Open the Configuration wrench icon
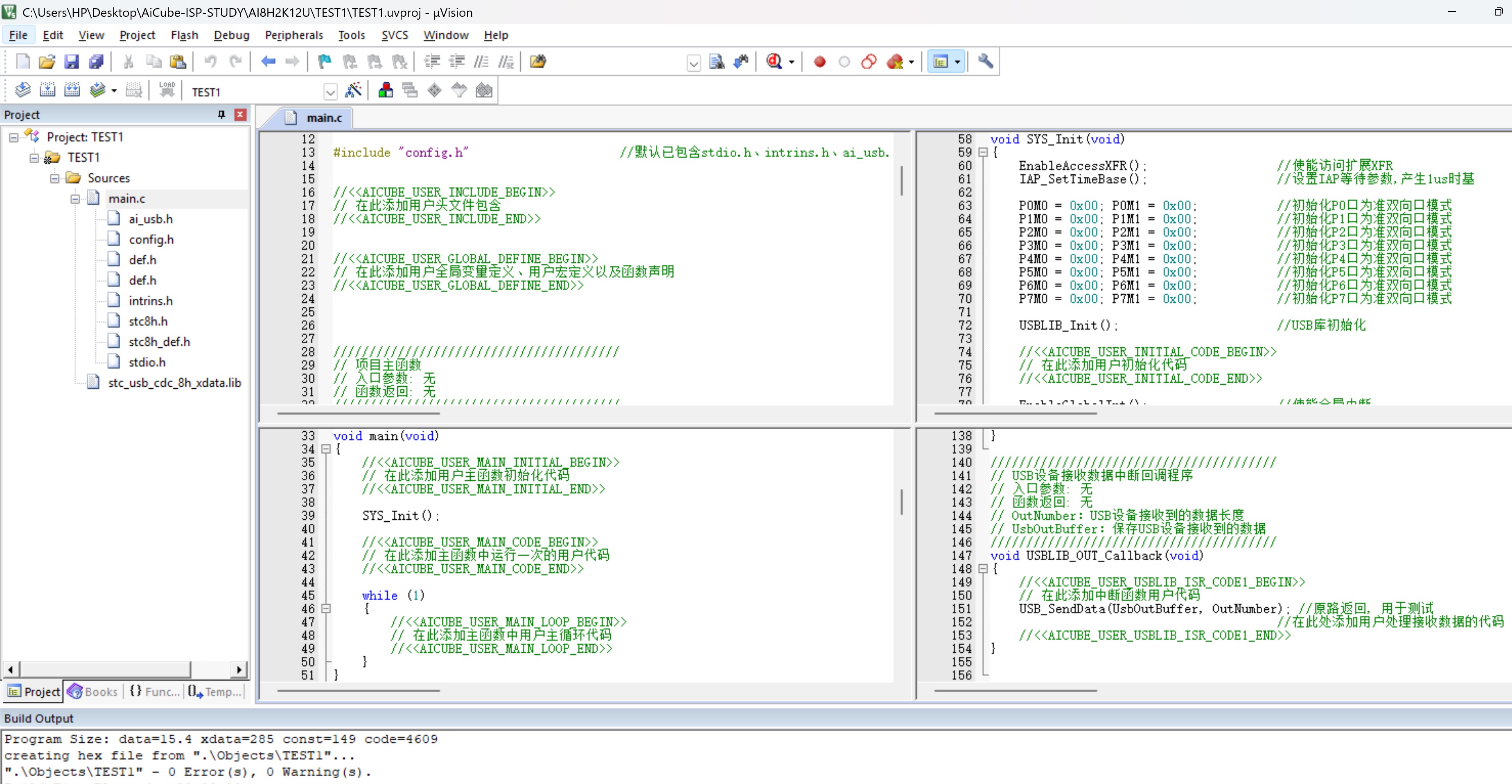This screenshot has width=1512, height=784. (986, 62)
